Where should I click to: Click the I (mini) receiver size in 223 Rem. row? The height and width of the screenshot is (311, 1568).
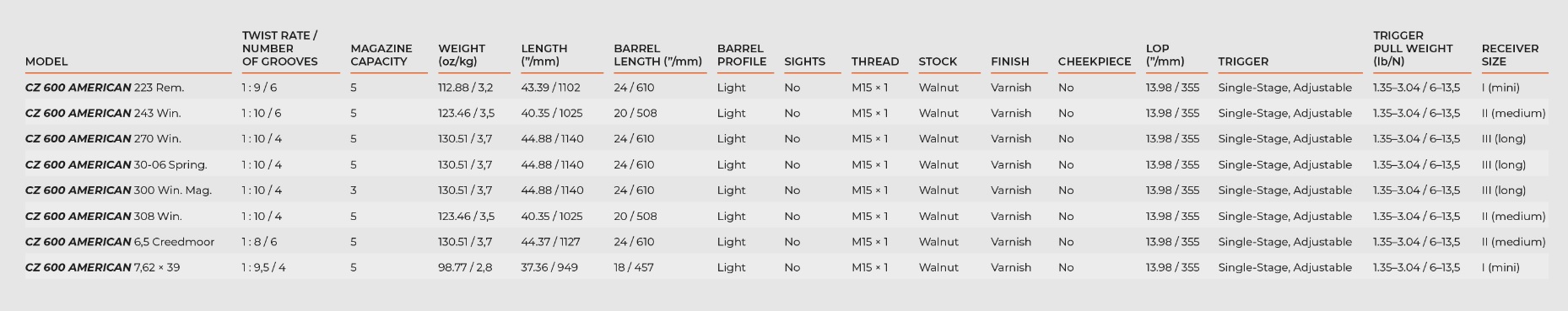(1500, 88)
